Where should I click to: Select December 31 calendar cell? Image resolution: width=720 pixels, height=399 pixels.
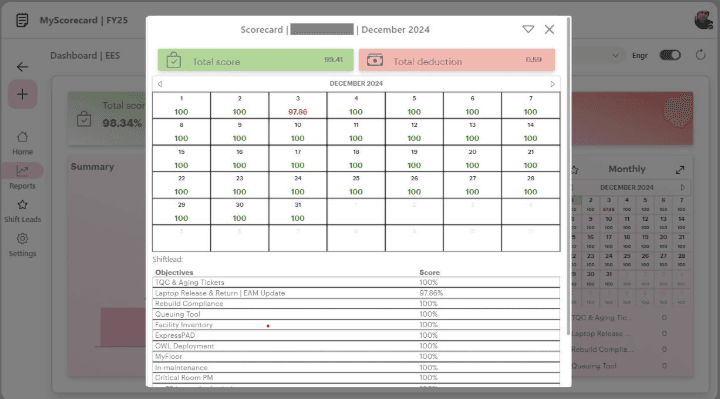298,211
